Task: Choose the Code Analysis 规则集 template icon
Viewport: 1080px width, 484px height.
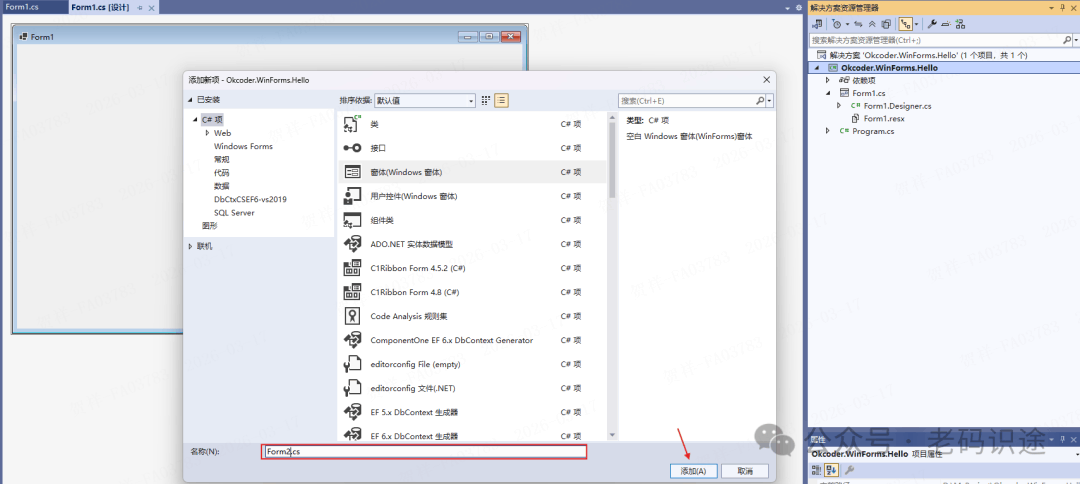Action: pyautogui.click(x=352, y=316)
